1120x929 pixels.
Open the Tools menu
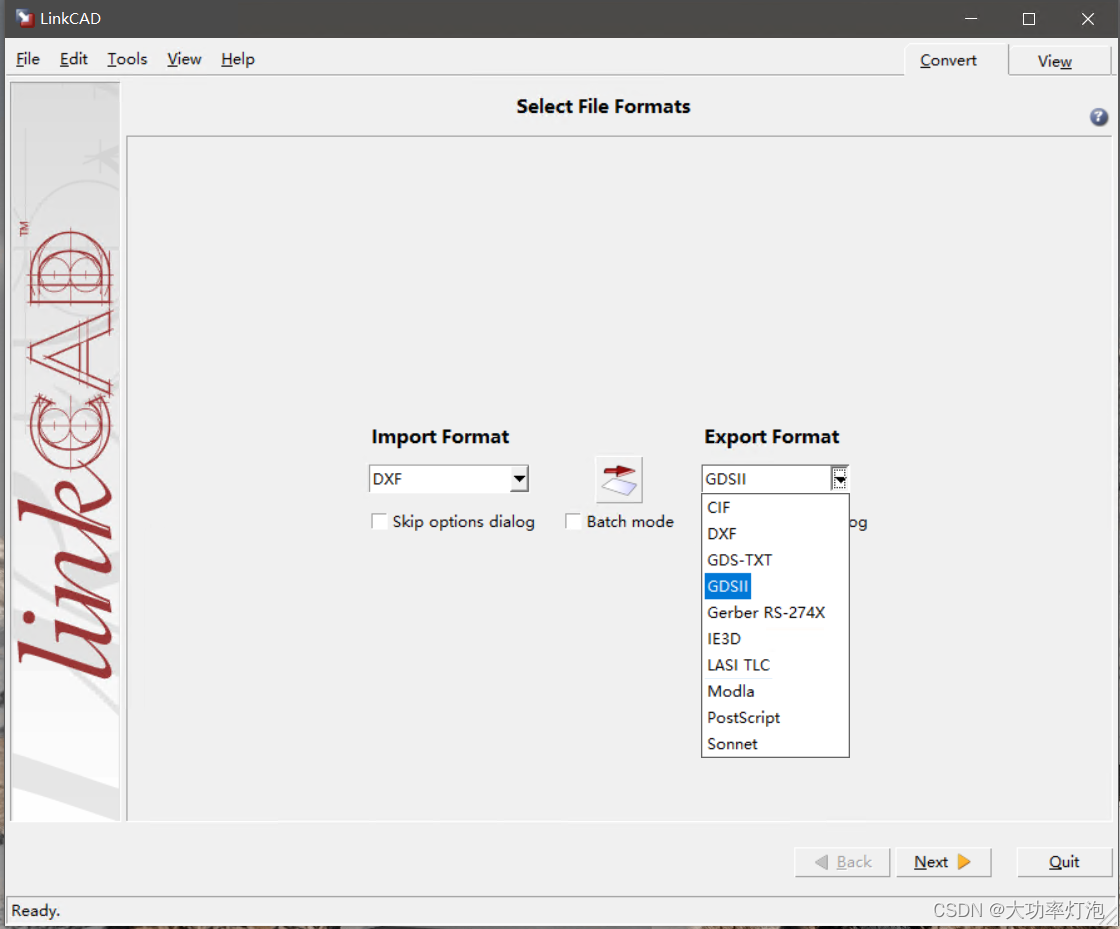click(127, 59)
